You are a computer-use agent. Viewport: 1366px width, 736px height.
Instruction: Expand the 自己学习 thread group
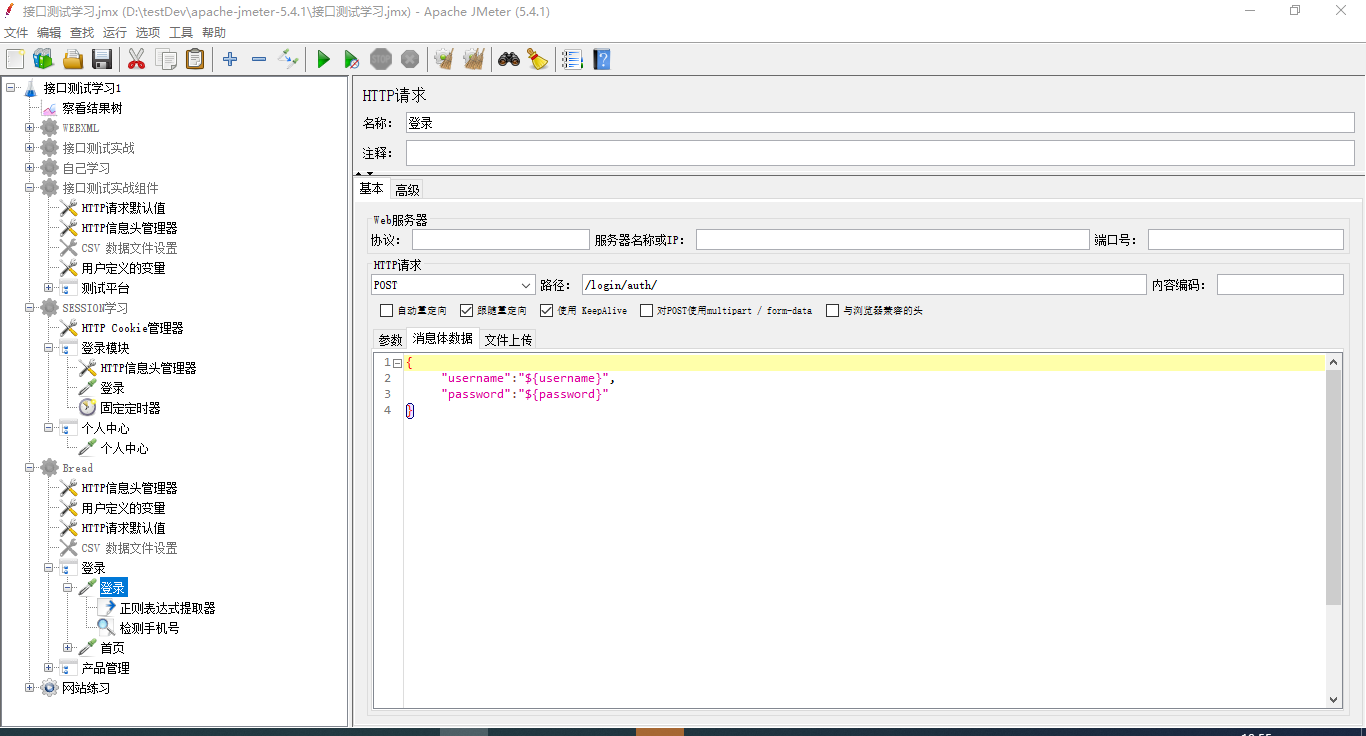tap(30, 168)
